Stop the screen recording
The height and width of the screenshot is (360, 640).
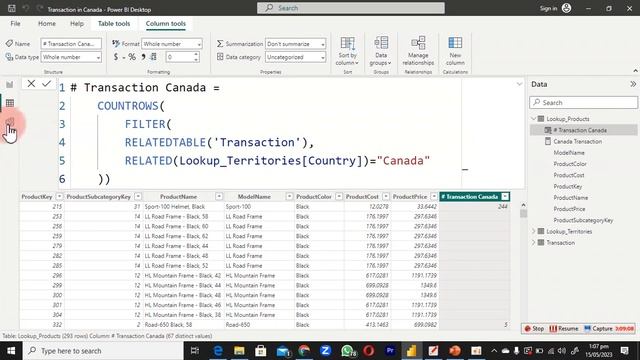pyautogui.click(x=534, y=329)
